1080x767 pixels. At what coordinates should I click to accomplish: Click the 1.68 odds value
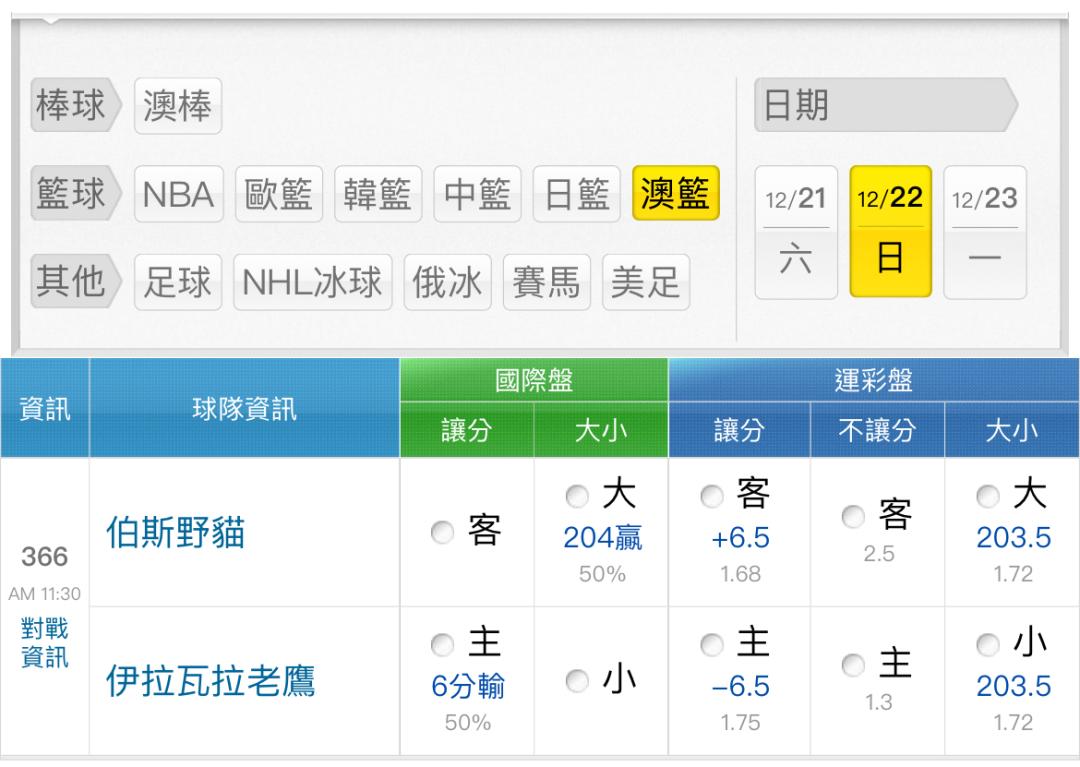point(740,574)
